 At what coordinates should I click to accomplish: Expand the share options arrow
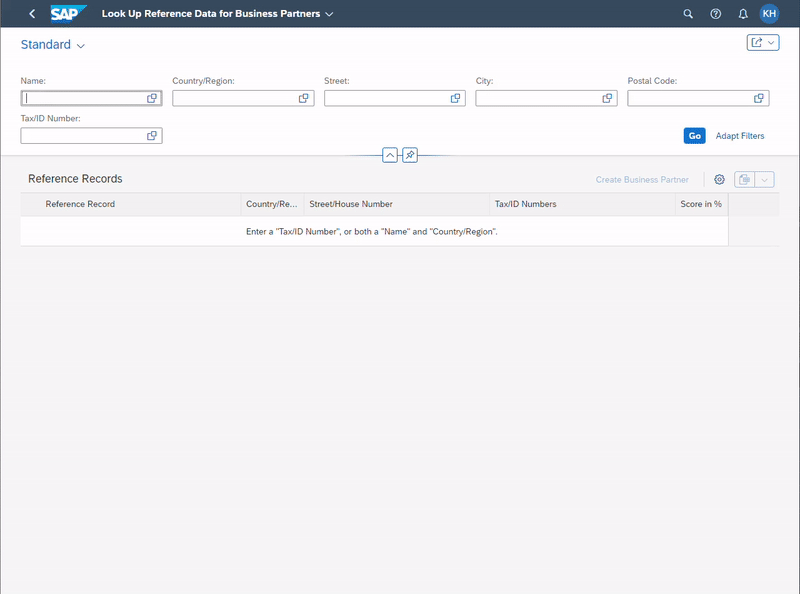[771, 43]
